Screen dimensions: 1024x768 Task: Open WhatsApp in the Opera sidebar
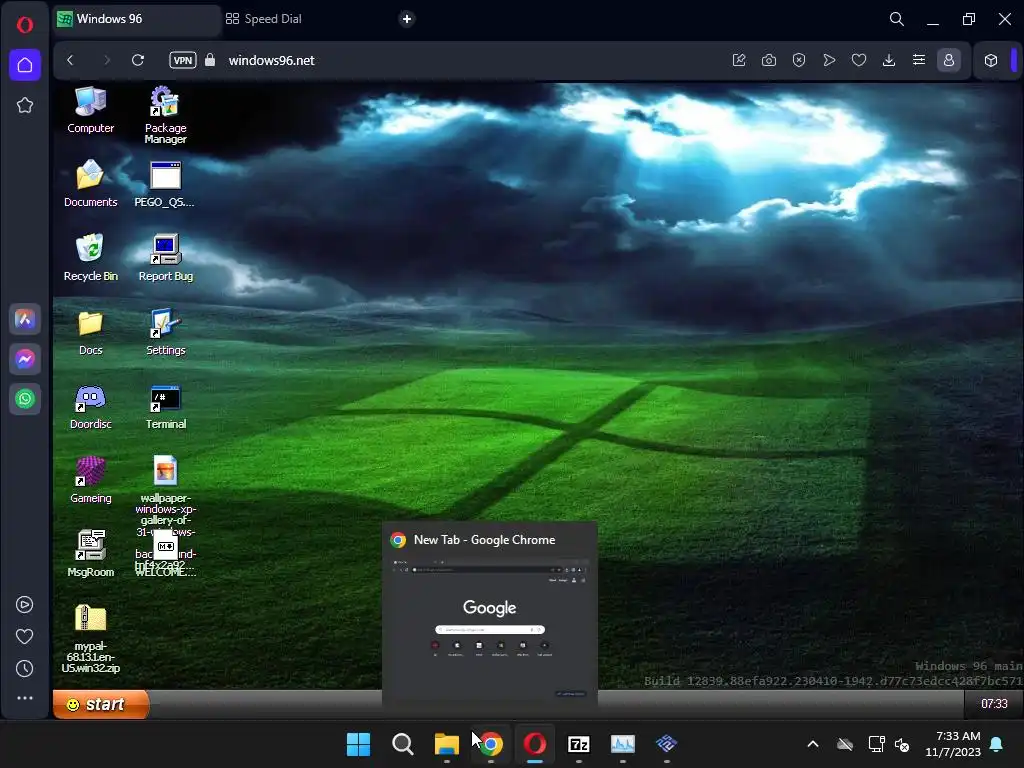coord(25,399)
